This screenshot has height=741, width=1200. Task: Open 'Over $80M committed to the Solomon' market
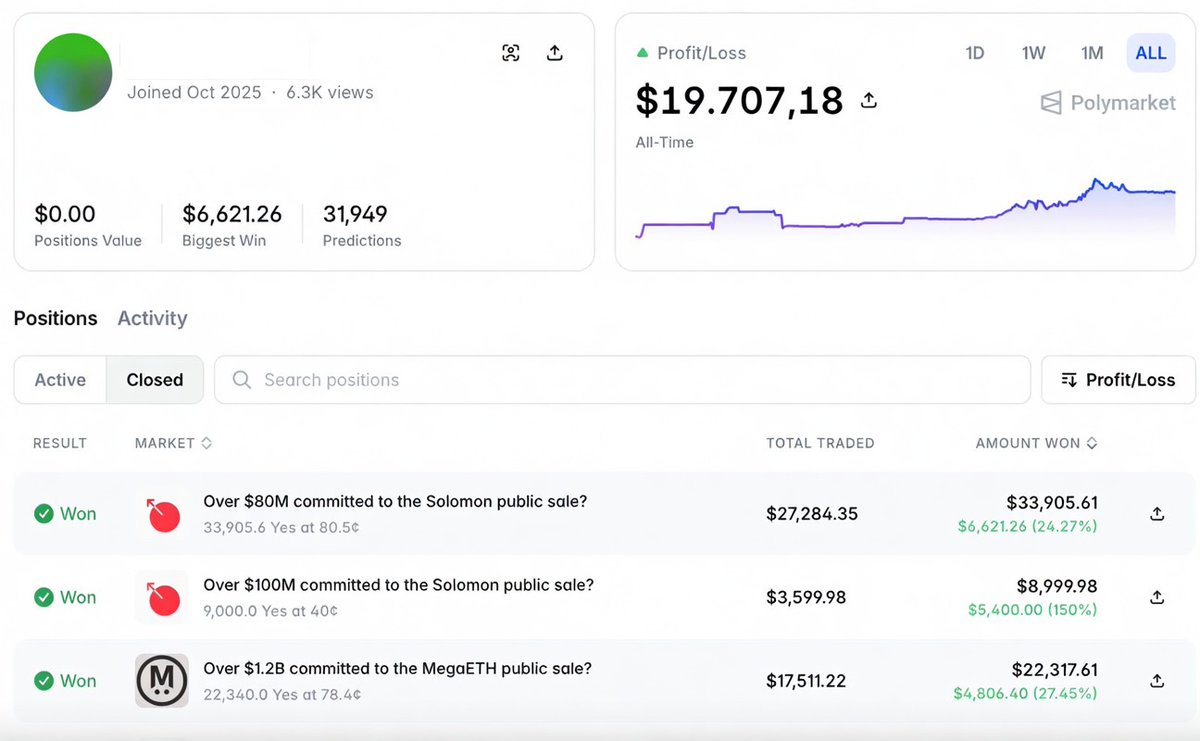point(395,501)
